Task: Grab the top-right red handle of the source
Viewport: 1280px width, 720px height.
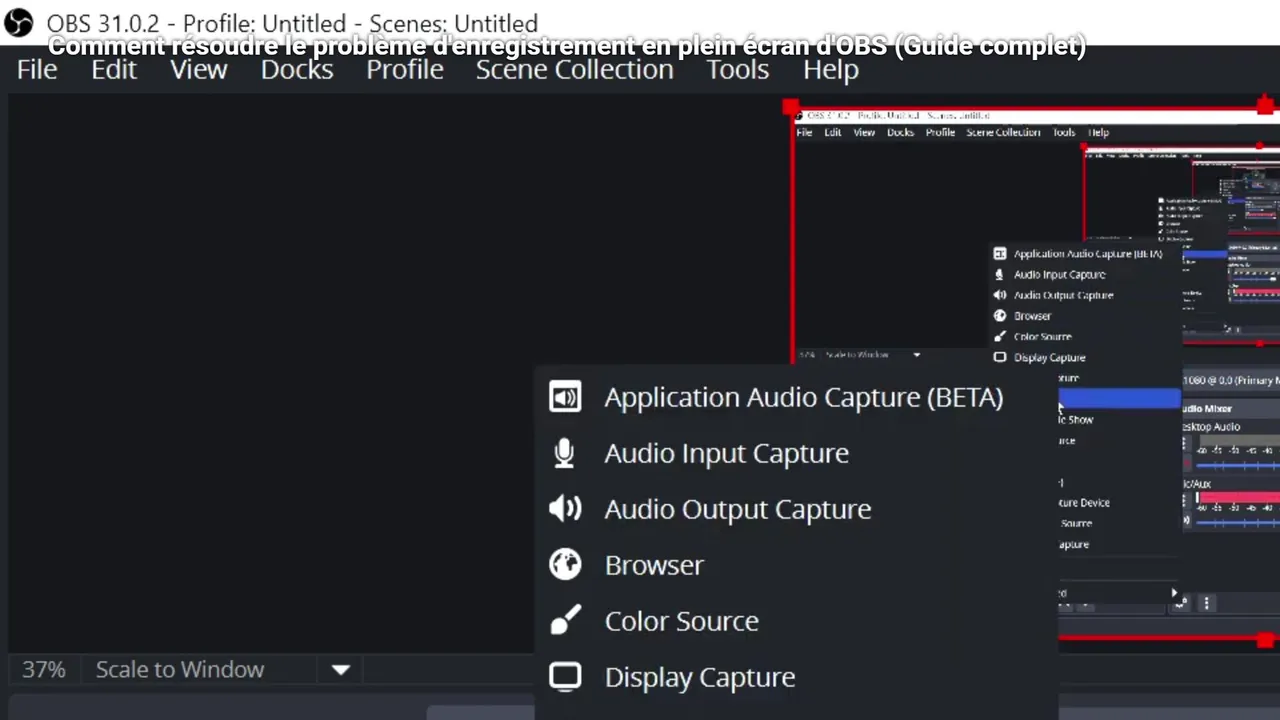Action: (1265, 105)
